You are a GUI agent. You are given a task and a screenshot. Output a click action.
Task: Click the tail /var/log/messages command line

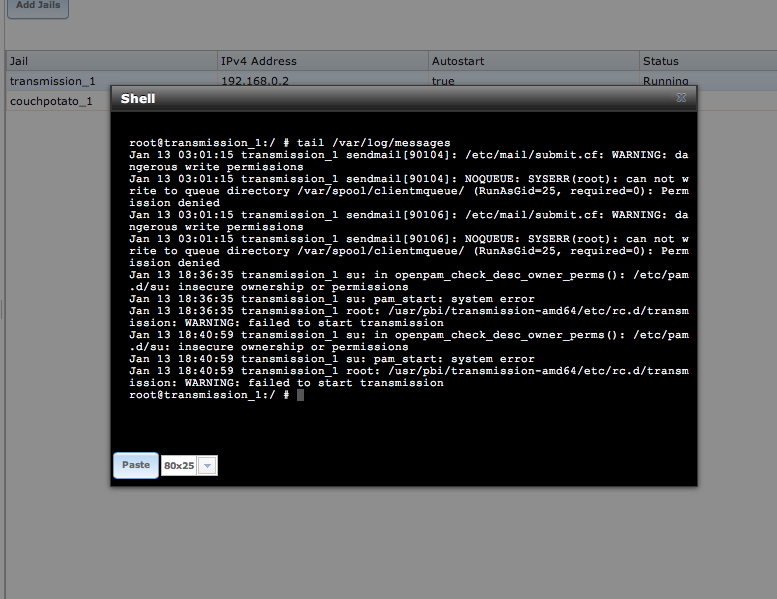pyautogui.click(x=290, y=143)
